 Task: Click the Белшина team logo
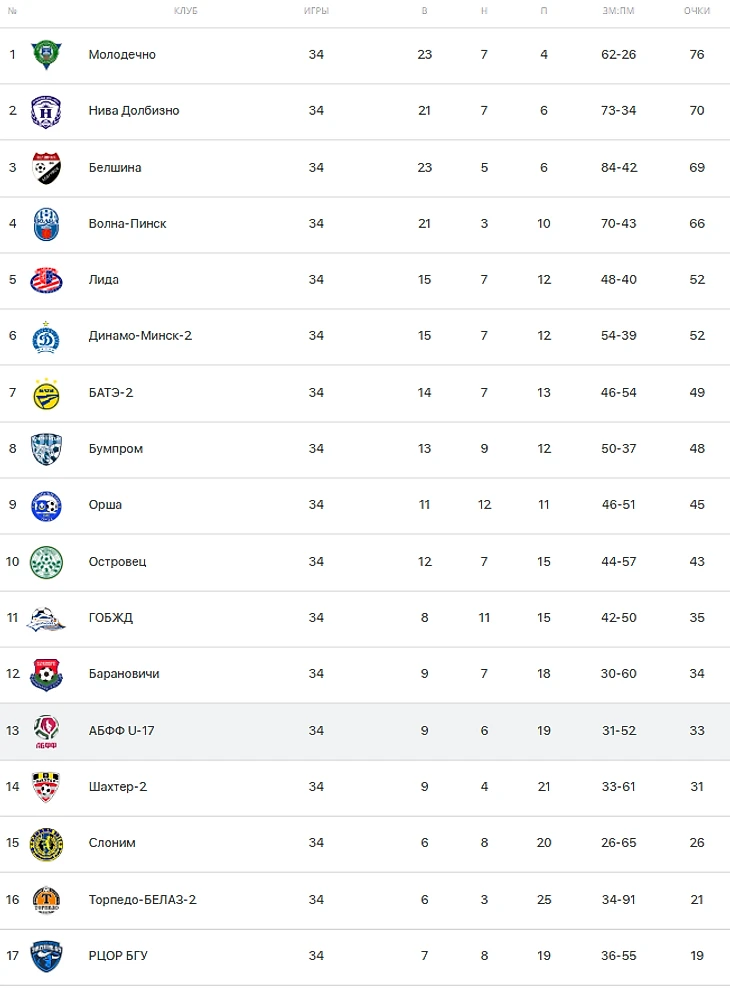(46, 167)
